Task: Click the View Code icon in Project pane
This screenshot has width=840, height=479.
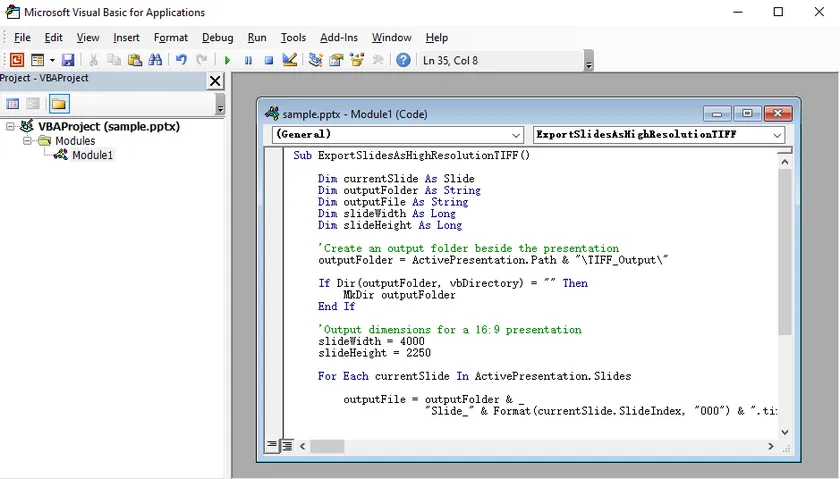Action: pos(12,103)
